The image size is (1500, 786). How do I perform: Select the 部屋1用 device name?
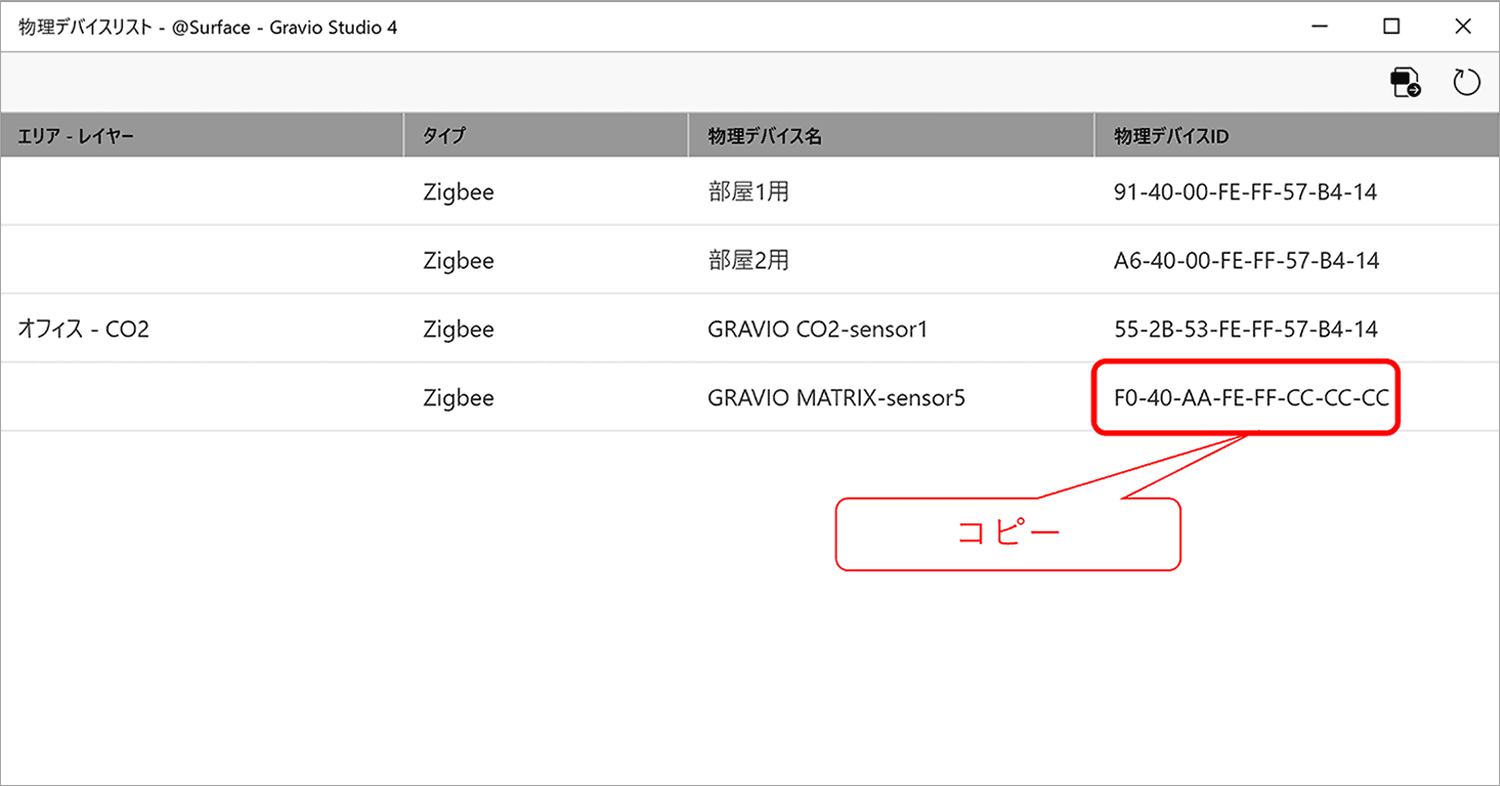point(748,192)
